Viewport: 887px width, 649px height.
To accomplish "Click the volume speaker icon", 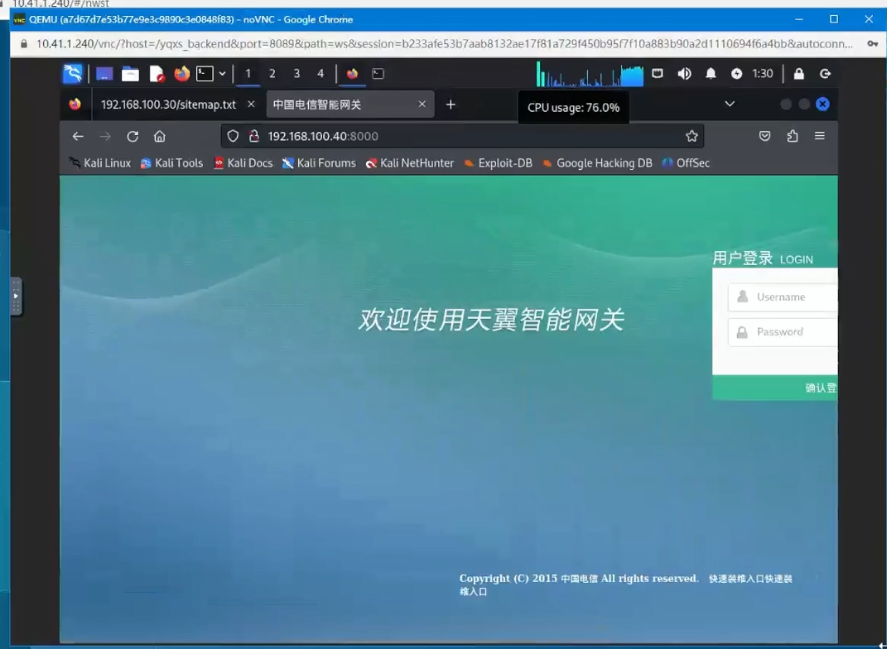I will coord(684,74).
